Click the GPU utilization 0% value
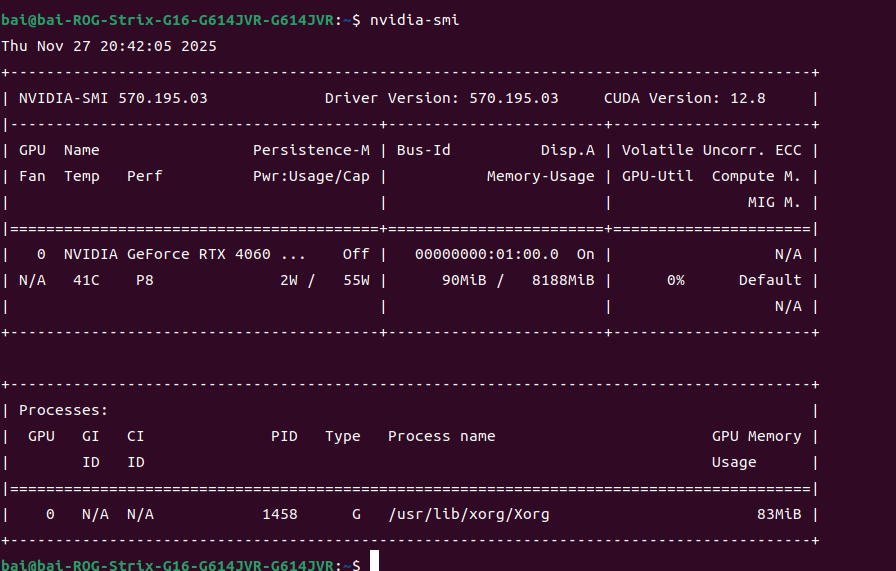Viewport: 896px width, 571px height. [675, 281]
